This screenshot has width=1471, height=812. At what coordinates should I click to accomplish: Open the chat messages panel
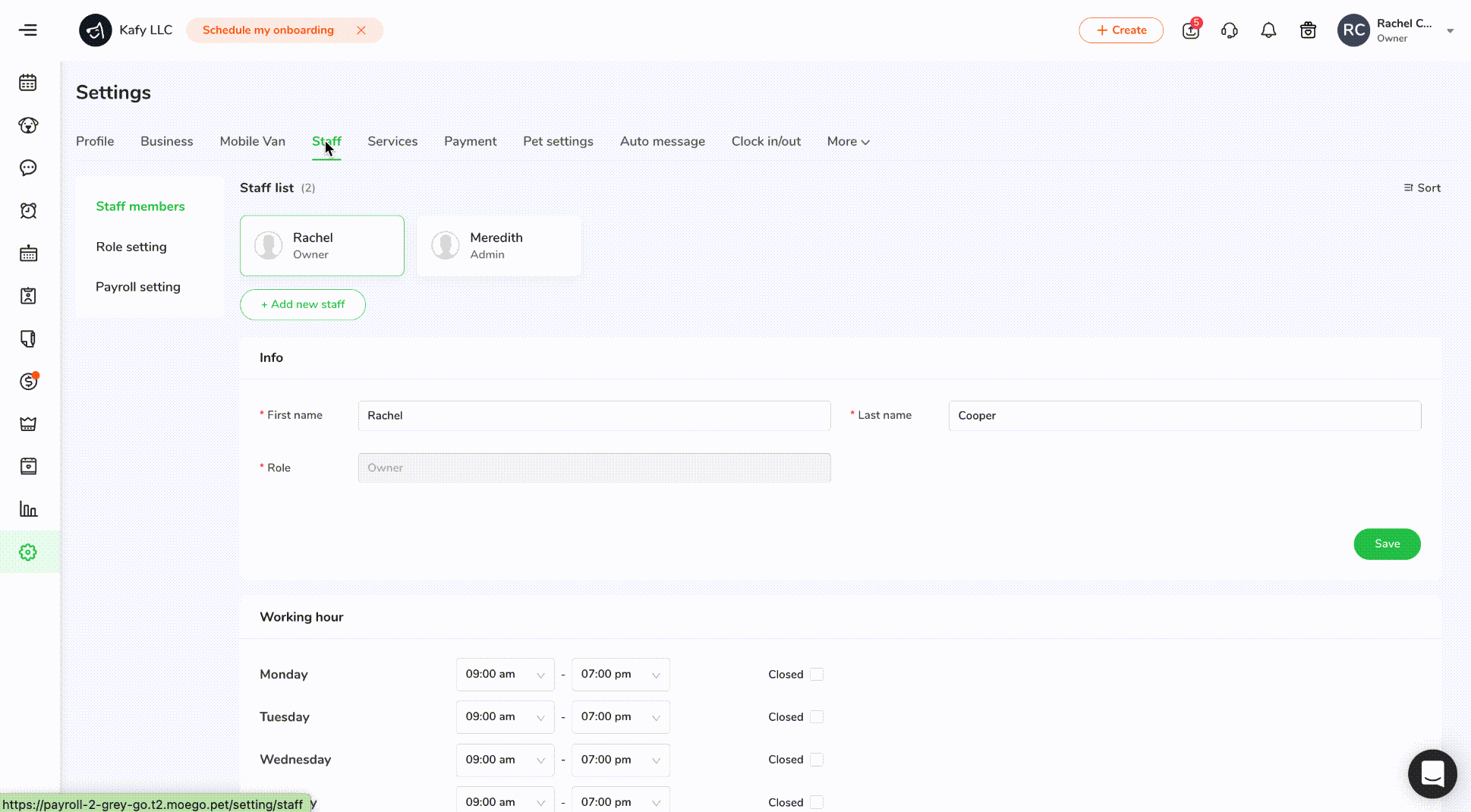point(28,168)
